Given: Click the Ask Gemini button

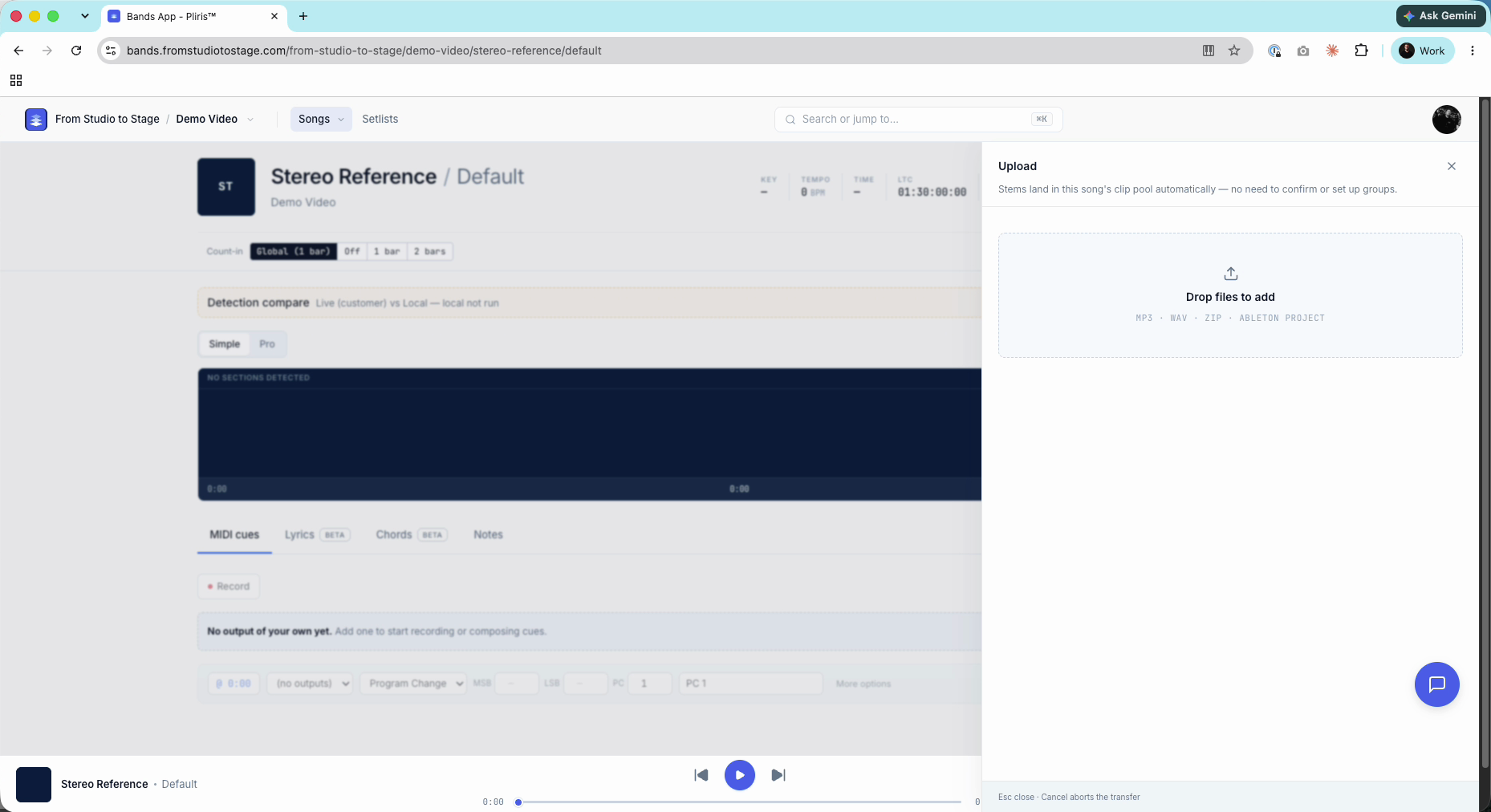Looking at the screenshot, I should 1440,15.
